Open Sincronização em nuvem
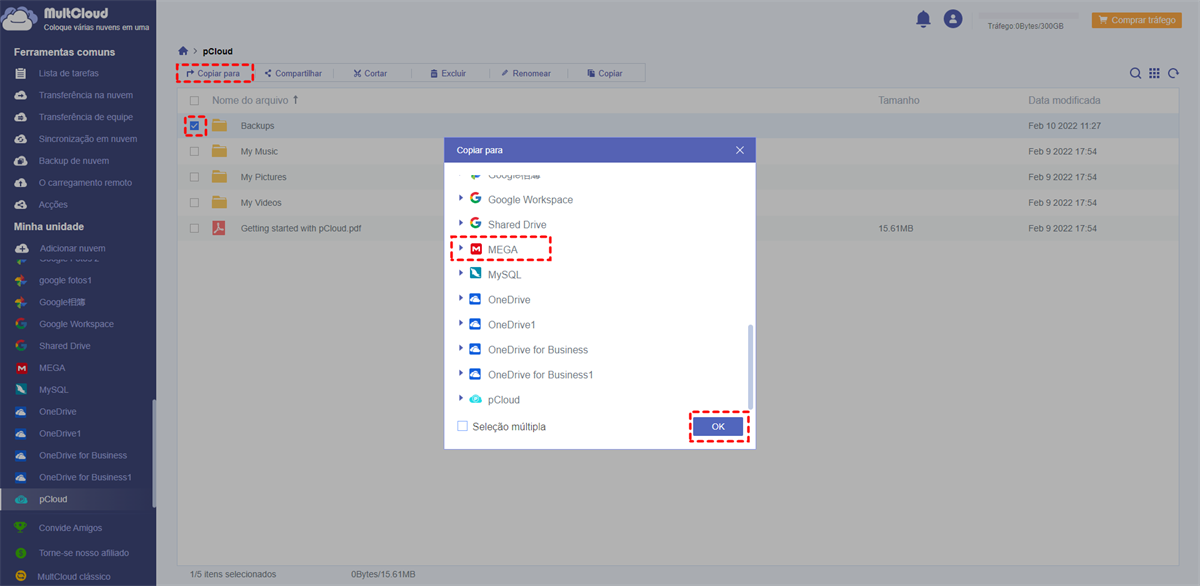 click(x=87, y=139)
